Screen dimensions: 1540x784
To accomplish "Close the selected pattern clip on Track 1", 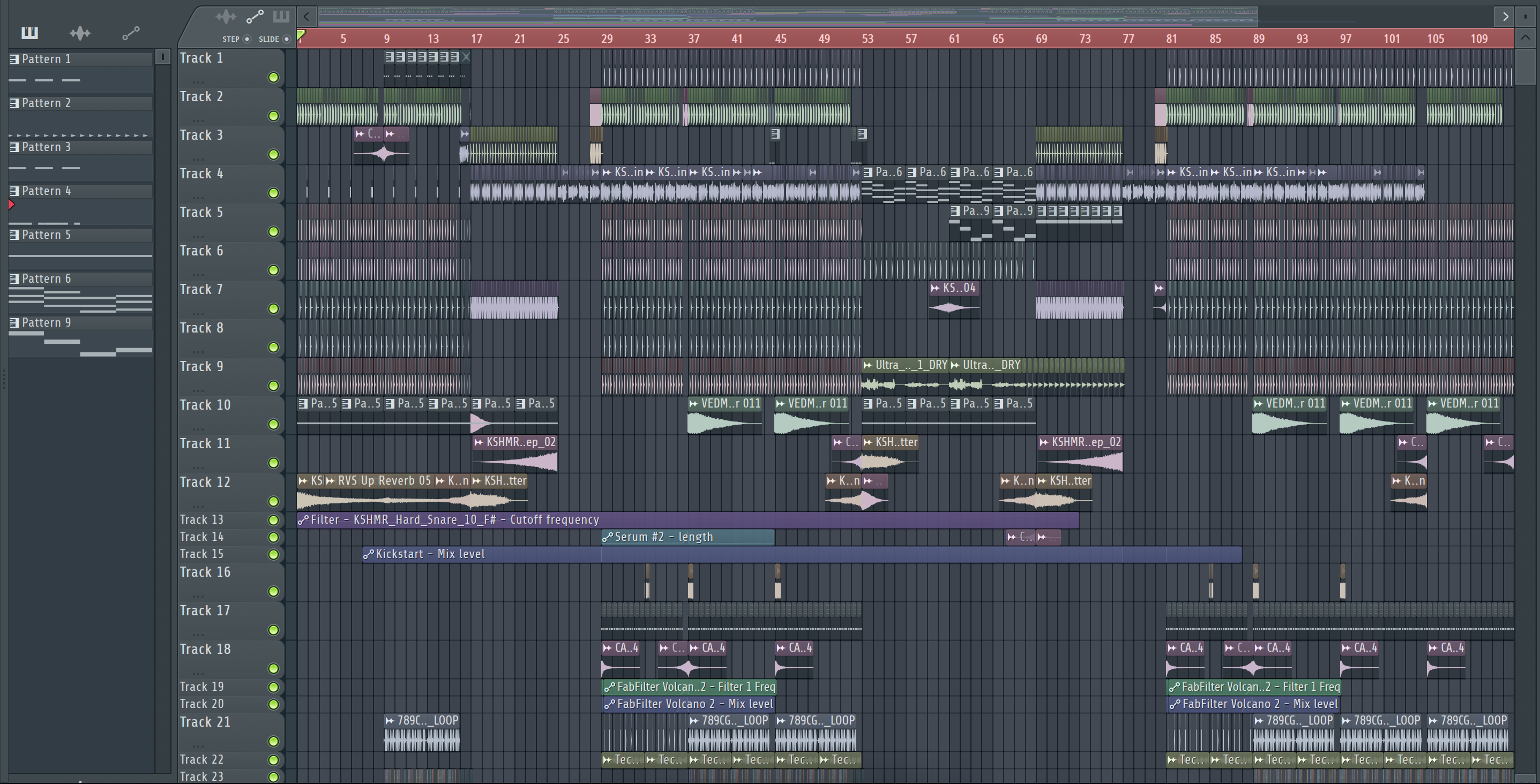I will coord(466,57).
